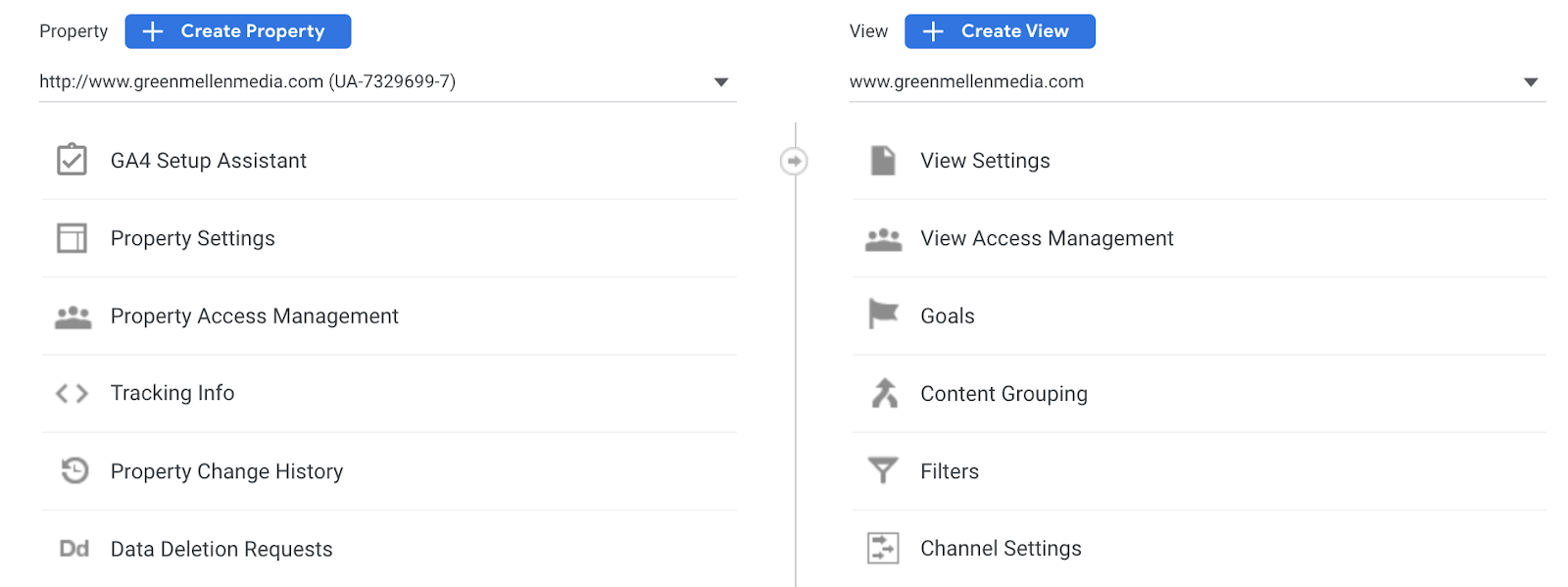Select the www.greenmellenmedia.com view name field
The image size is (1568, 587).
(x=966, y=81)
